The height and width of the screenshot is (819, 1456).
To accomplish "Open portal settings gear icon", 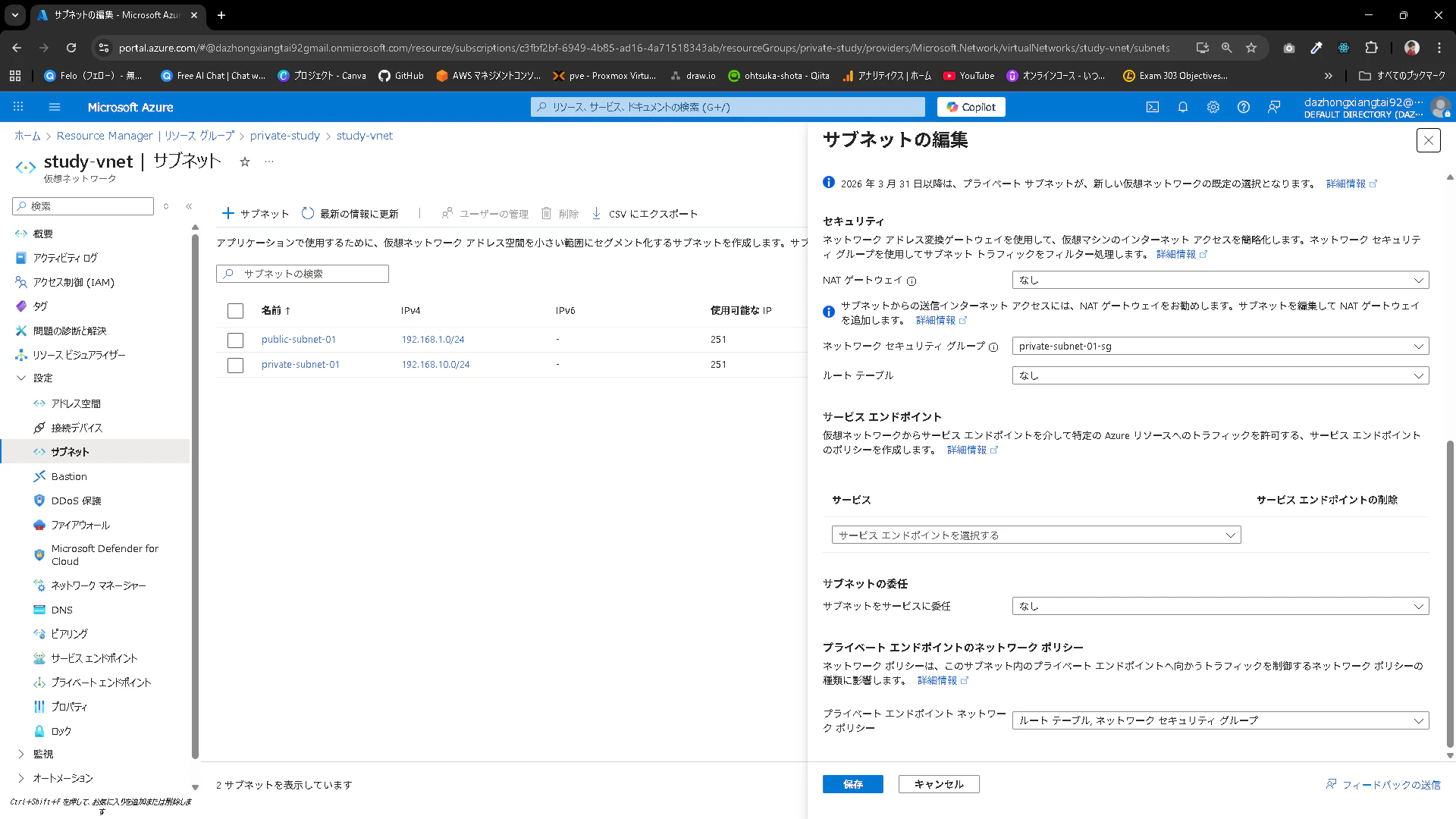I will (1213, 107).
